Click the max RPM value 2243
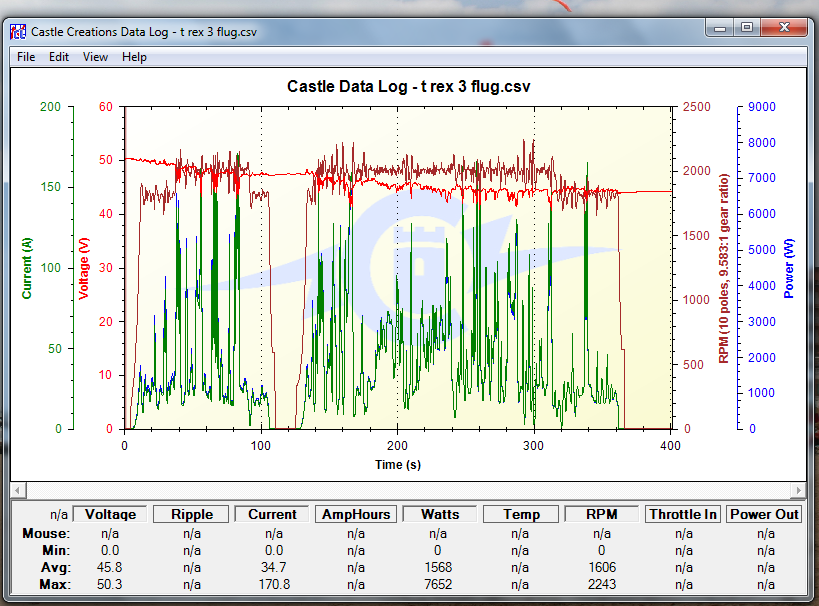819x606 pixels. [x=602, y=584]
